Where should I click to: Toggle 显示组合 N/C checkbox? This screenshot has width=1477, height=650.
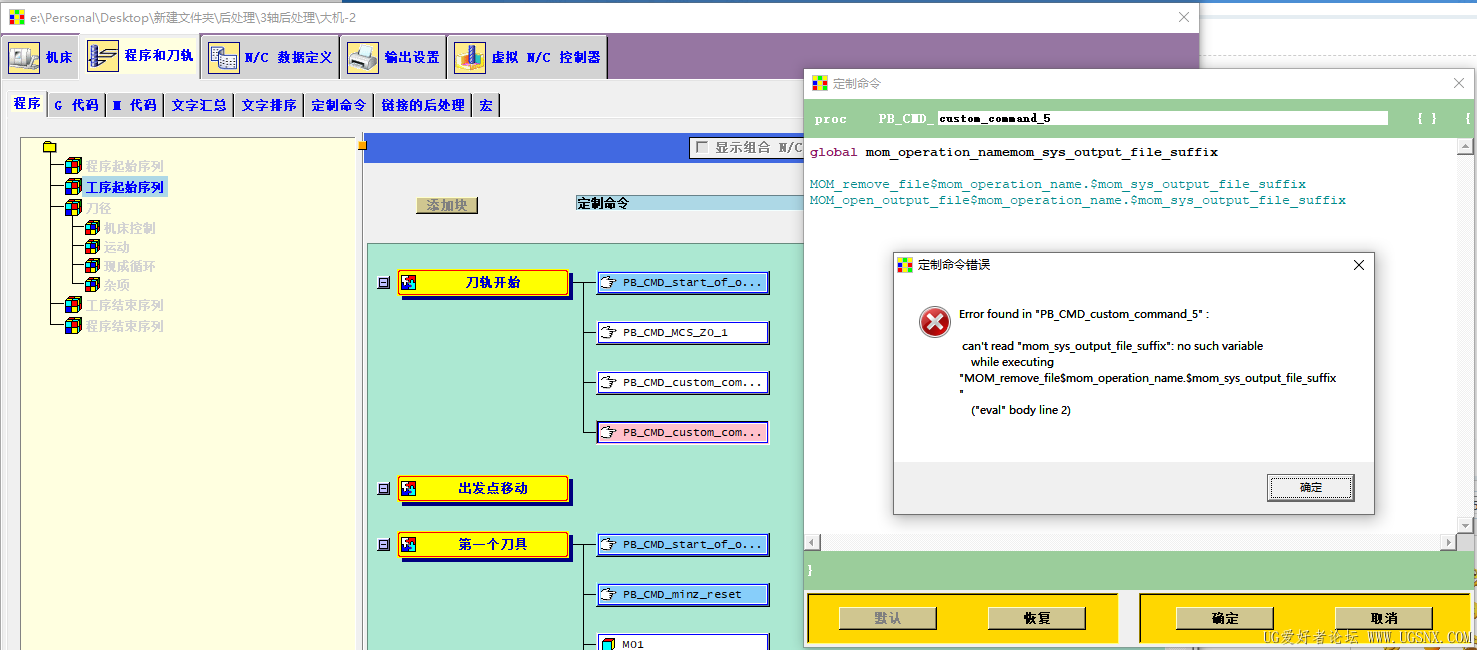701,147
